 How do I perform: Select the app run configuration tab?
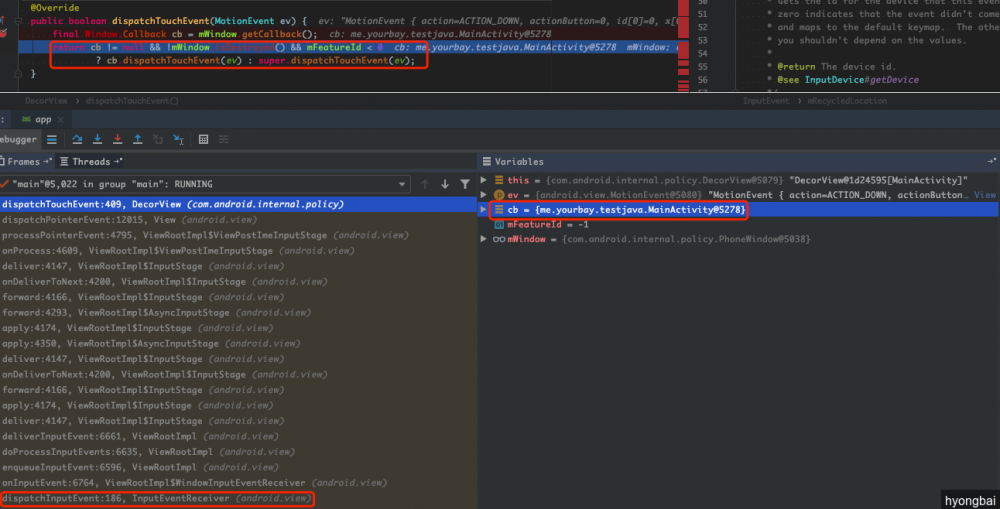[42, 119]
